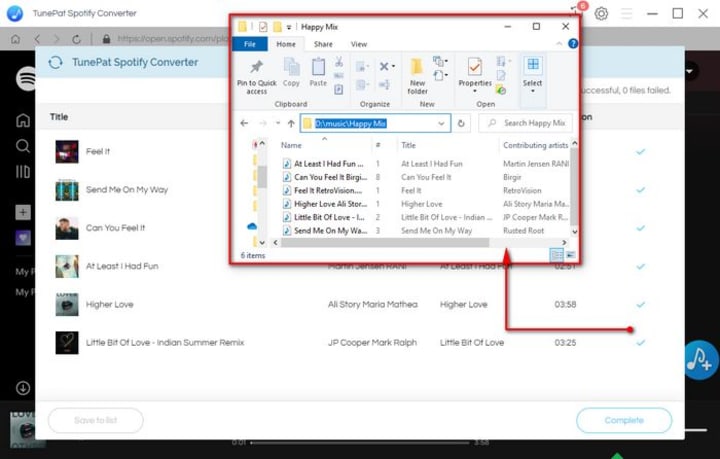Viewport: 720px width, 459px height.
Task: Sort by Contributing artists column
Action: pyautogui.click(x=535, y=145)
